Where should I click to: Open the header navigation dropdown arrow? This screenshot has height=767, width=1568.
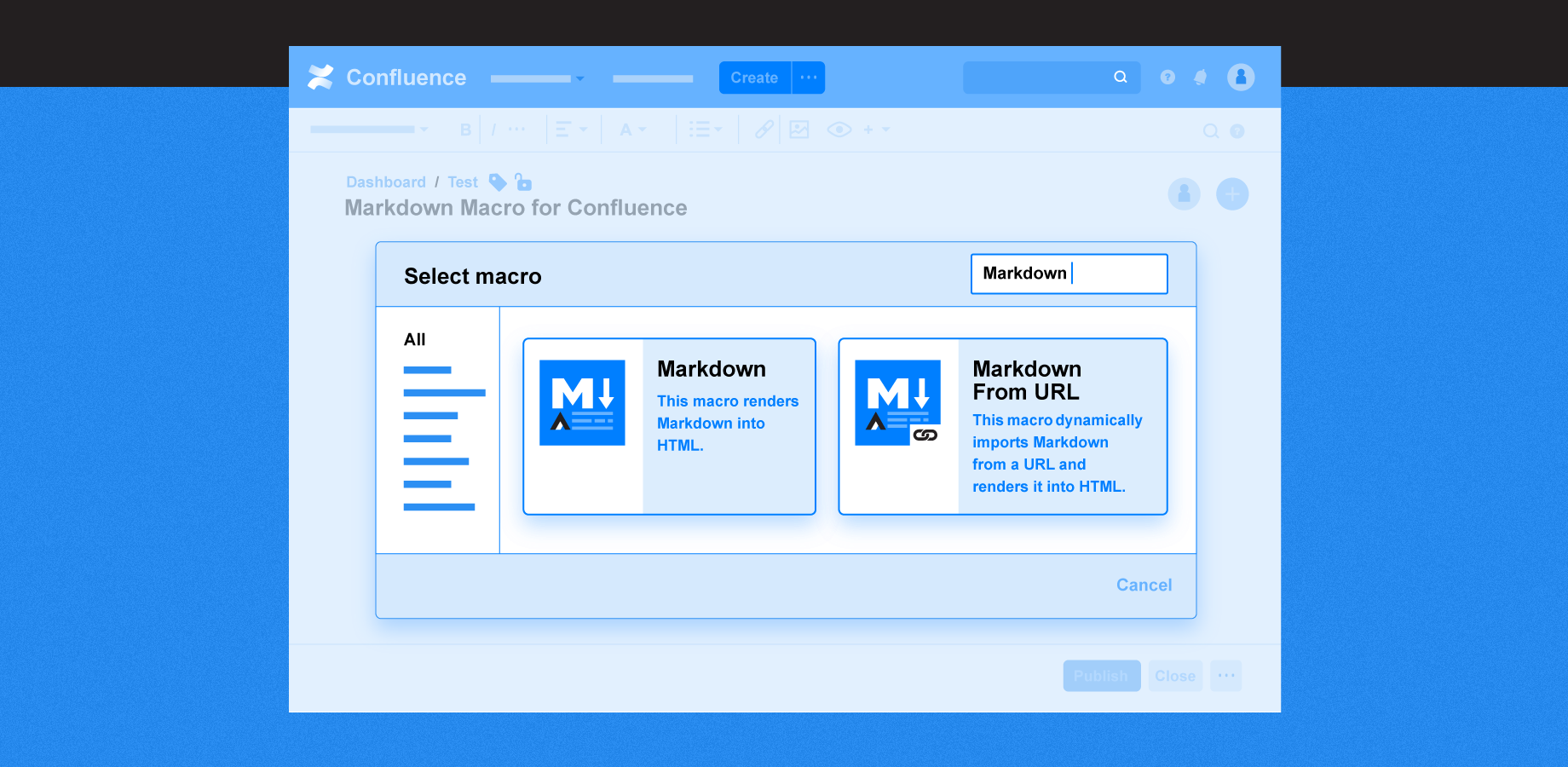pyautogui.click(x=580, y=78)
